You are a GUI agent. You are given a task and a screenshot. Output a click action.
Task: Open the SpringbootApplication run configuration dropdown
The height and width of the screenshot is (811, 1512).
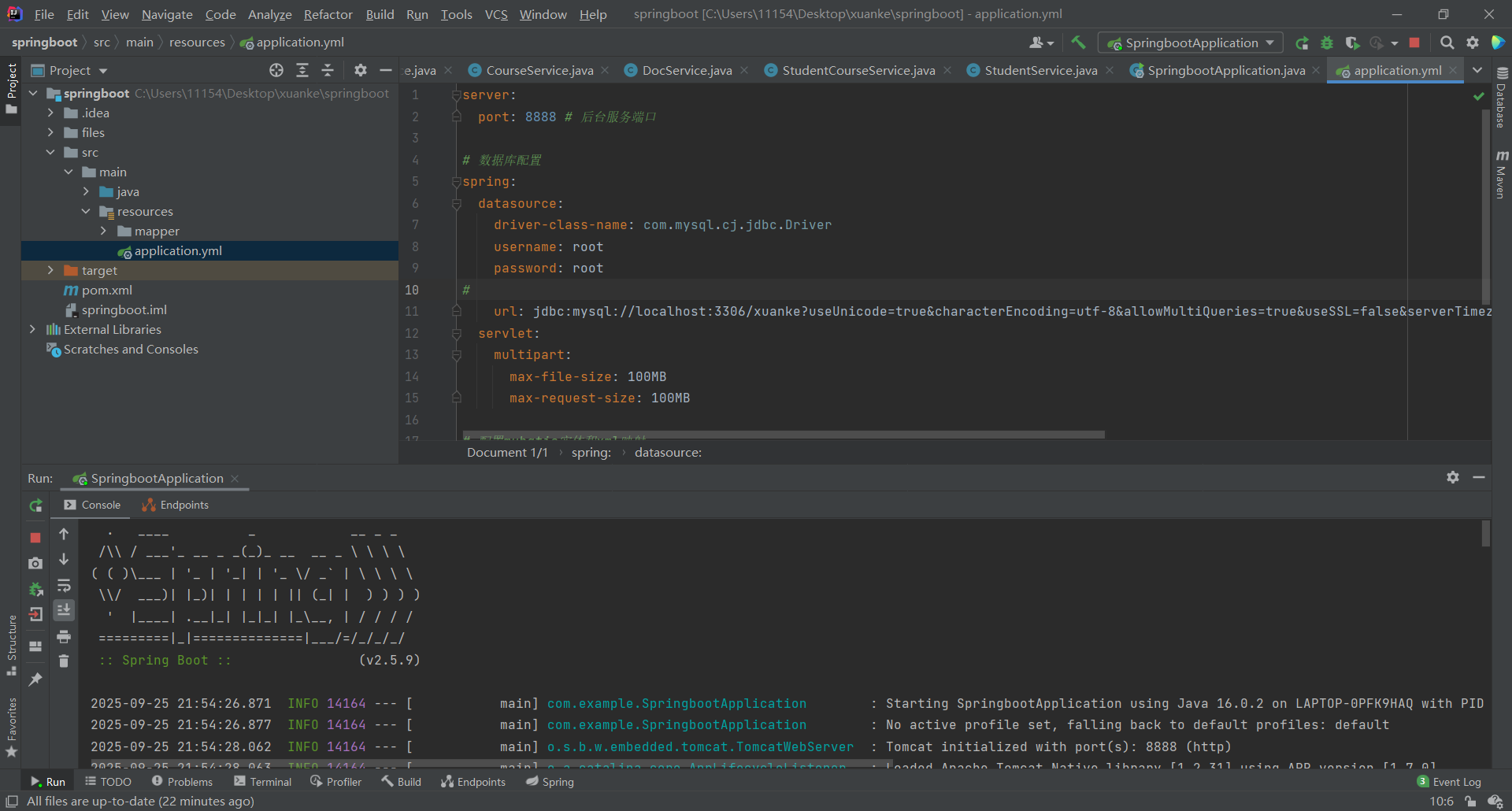pos(1191,43)
